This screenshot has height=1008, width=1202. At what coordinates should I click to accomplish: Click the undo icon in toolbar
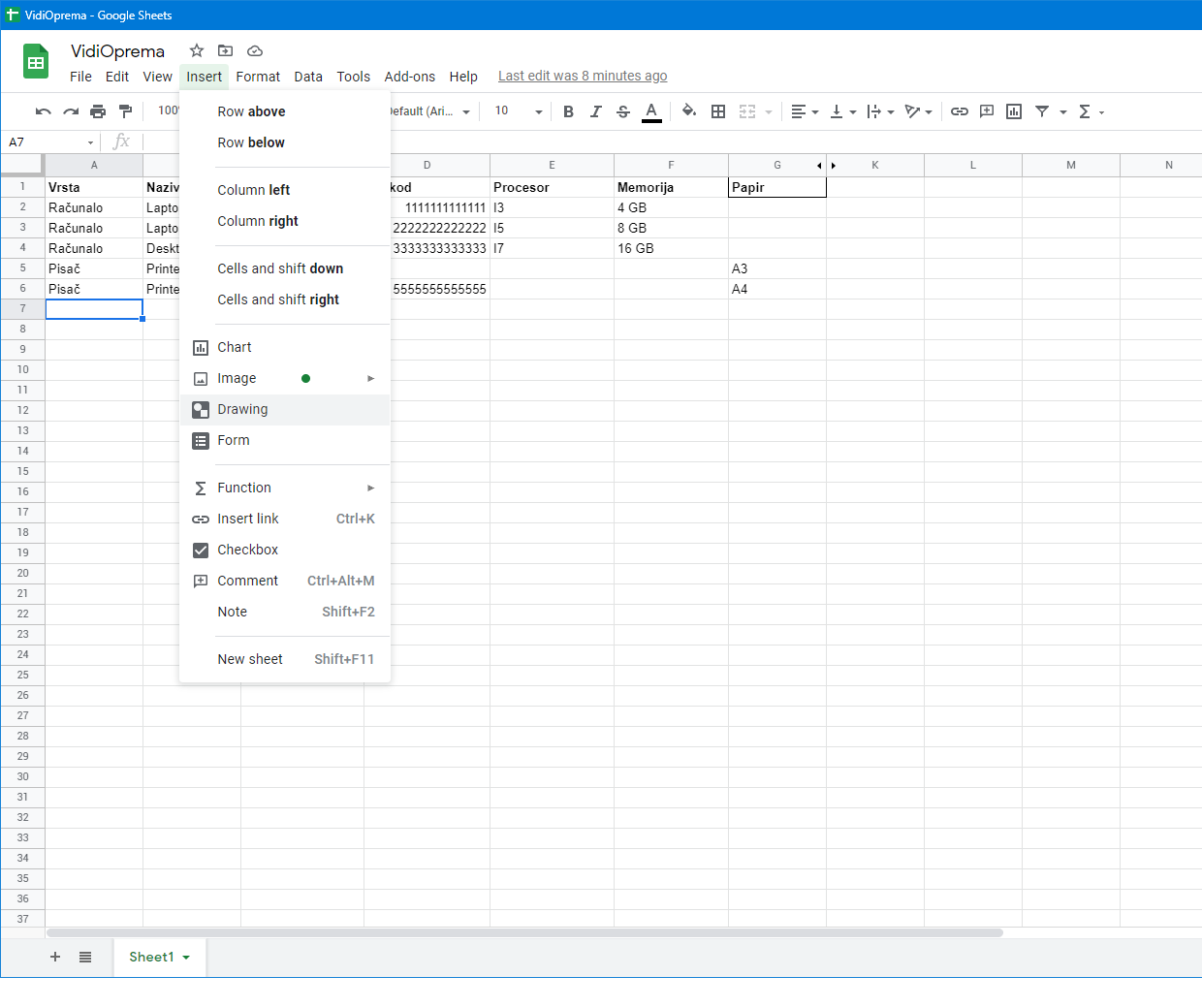43,111
